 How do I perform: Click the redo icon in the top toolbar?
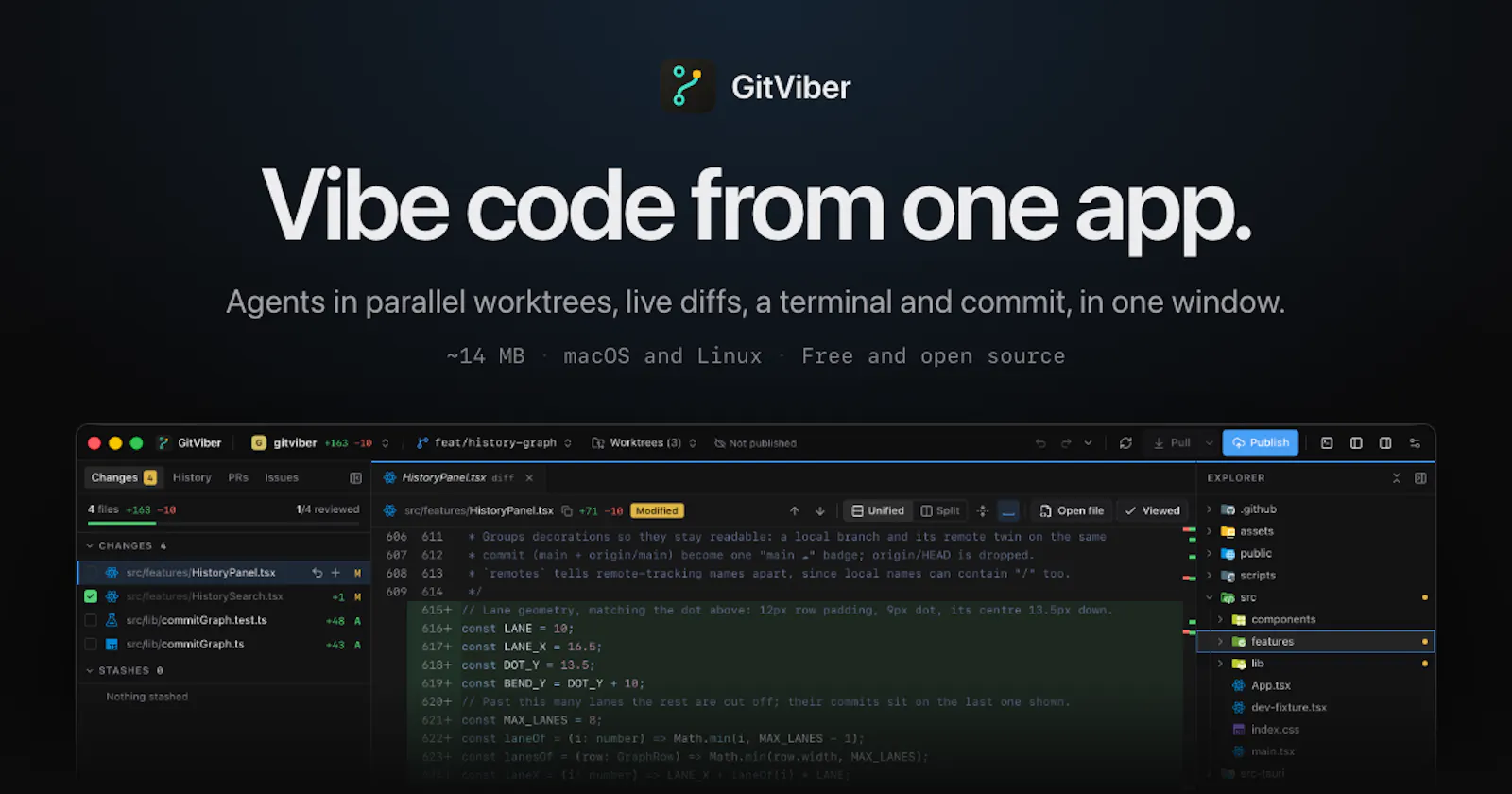1066,443
